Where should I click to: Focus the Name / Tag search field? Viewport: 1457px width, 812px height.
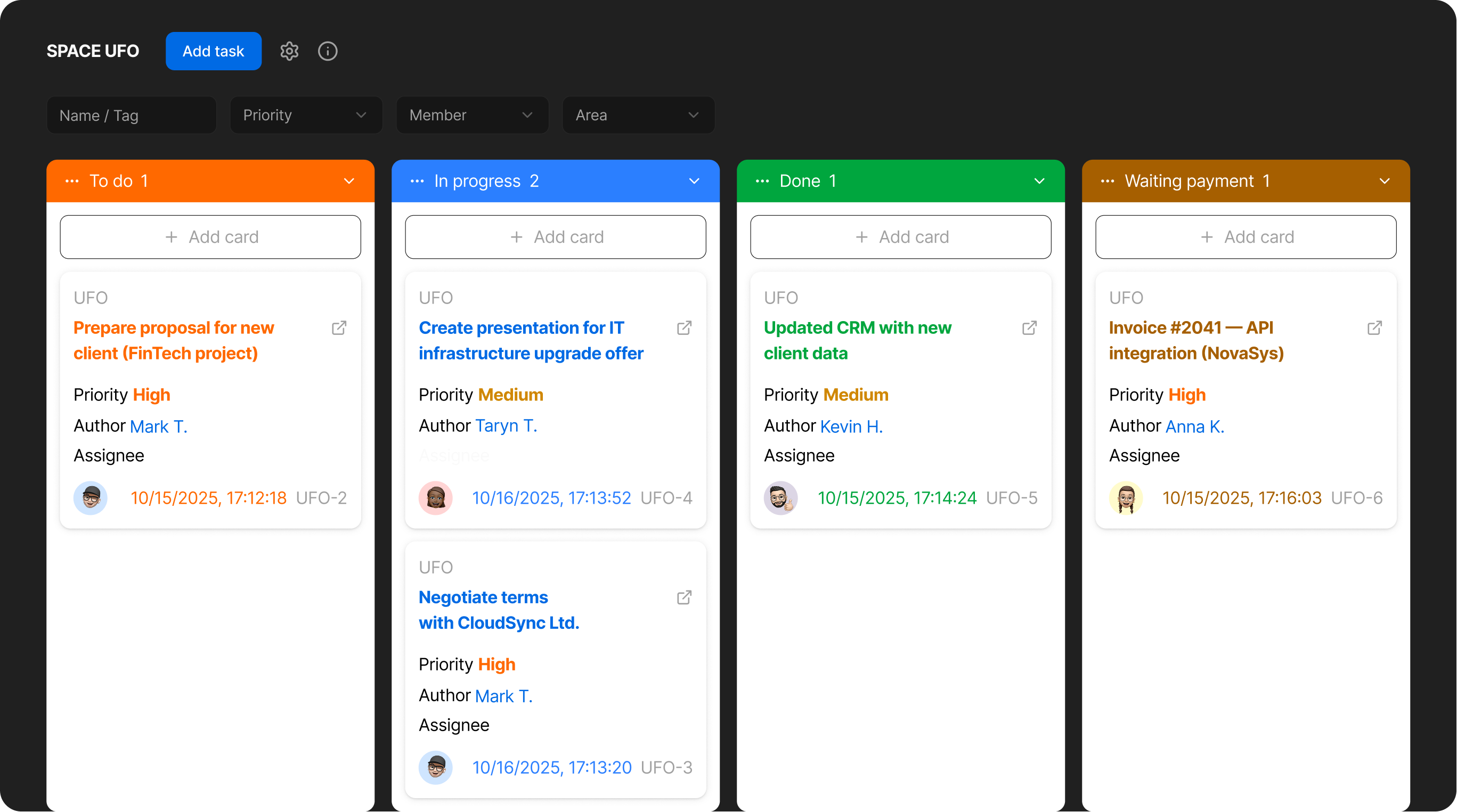131,115
